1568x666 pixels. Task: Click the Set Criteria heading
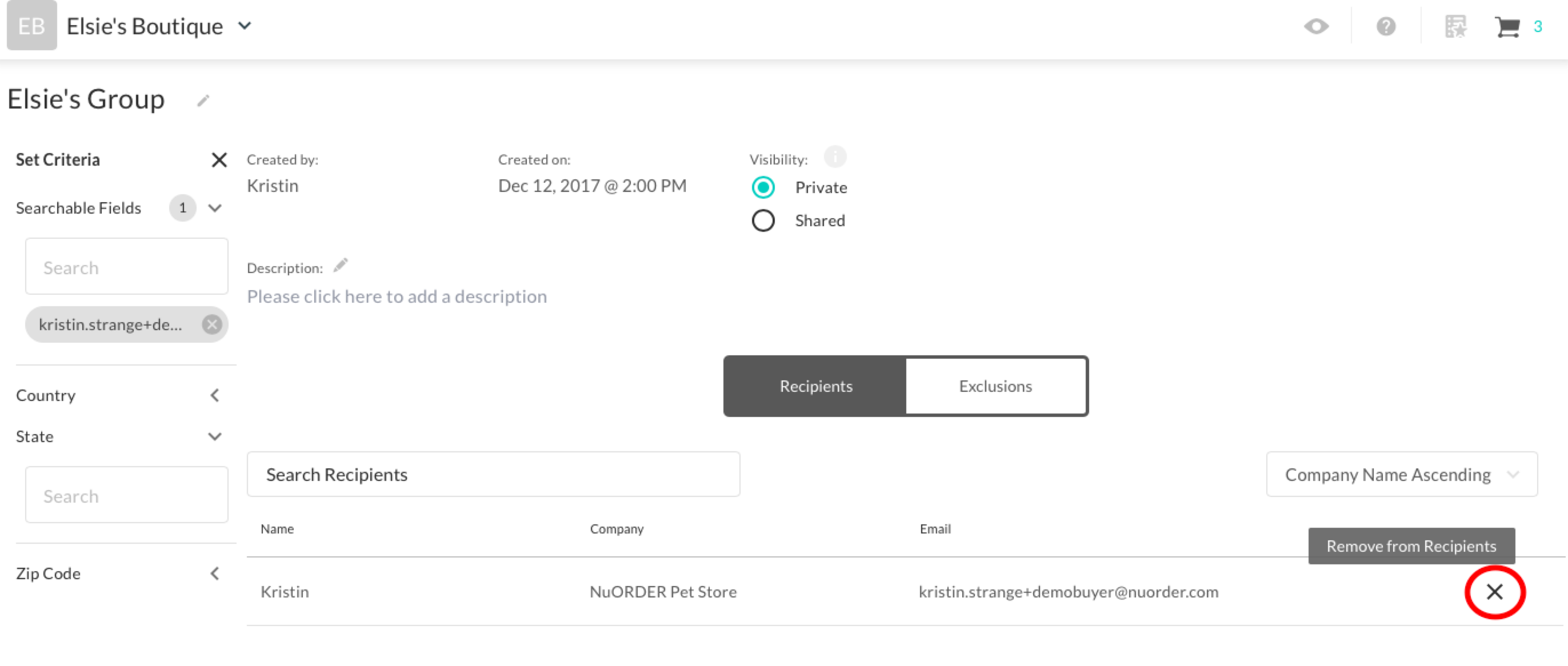tap(58, 159)
